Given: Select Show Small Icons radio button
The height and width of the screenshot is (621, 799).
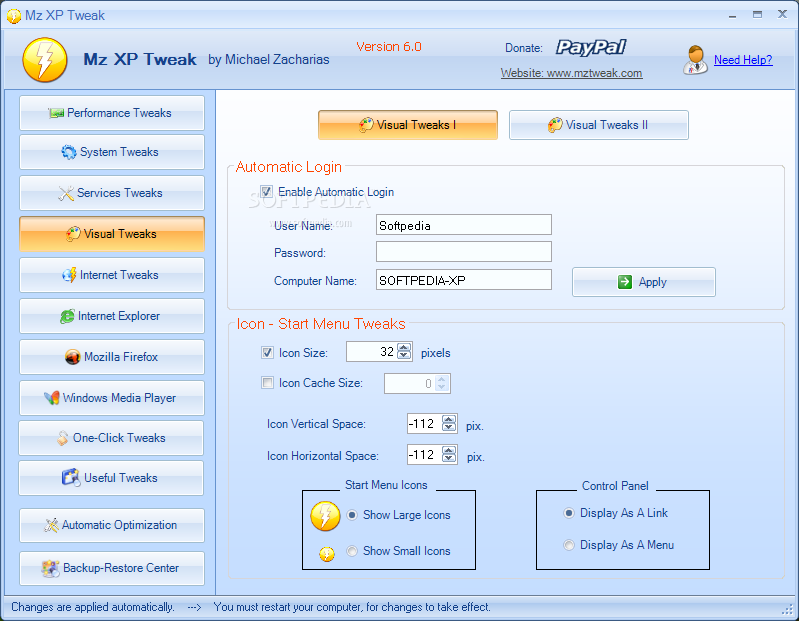Looking at the screenshot, I should pos(352,551).
